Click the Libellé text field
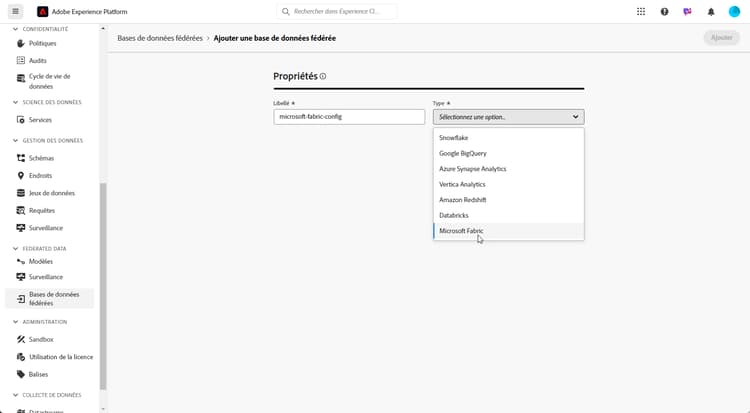 pos(349,117)
